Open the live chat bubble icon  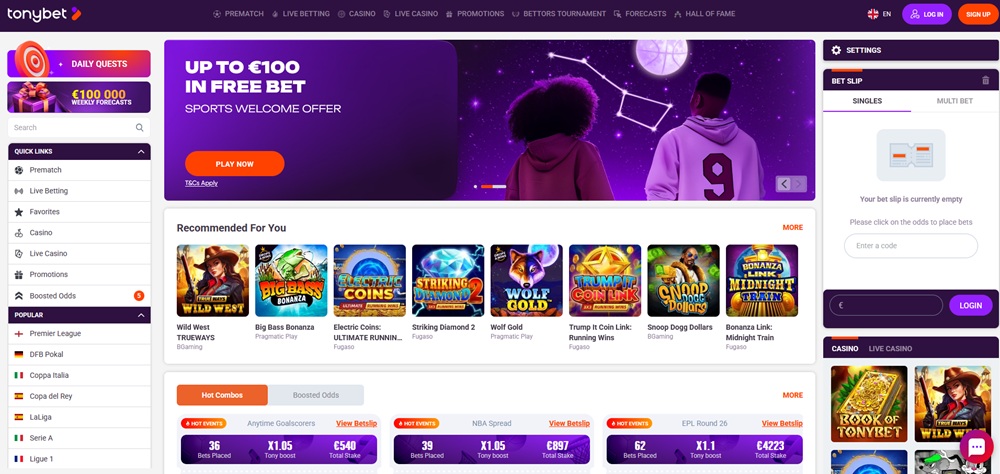coord(976,447)
